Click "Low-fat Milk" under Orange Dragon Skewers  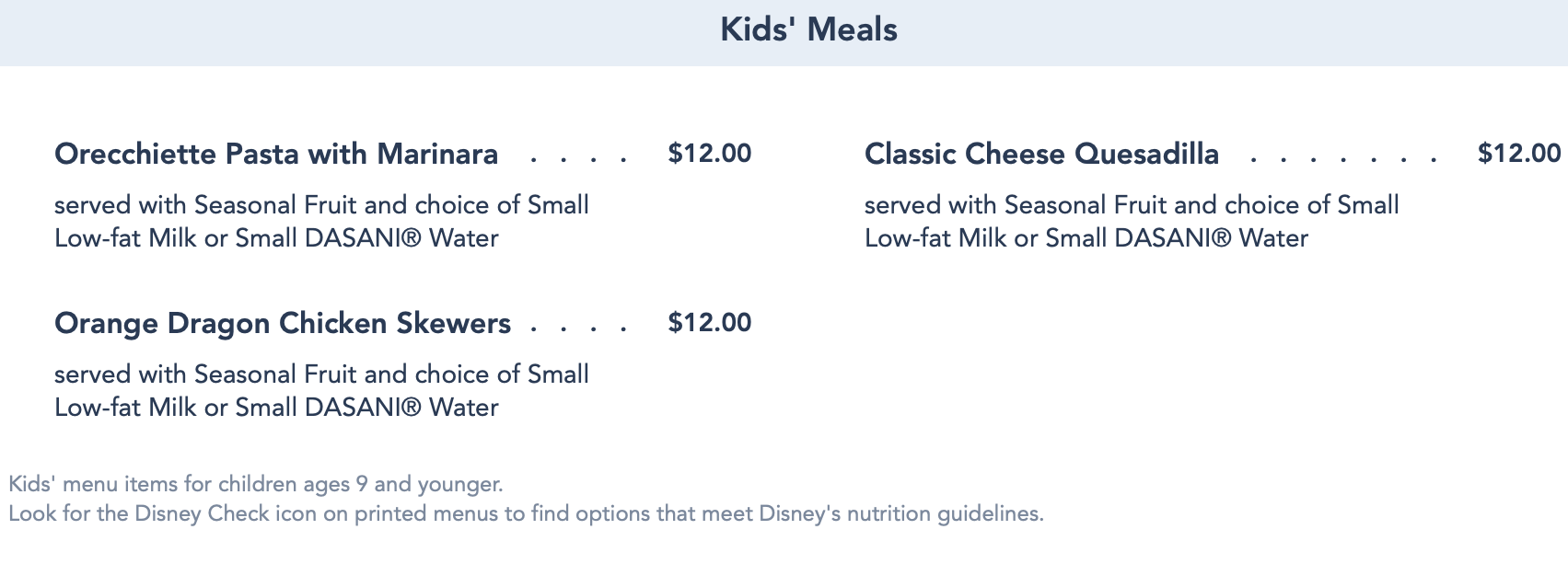point(125,408)
